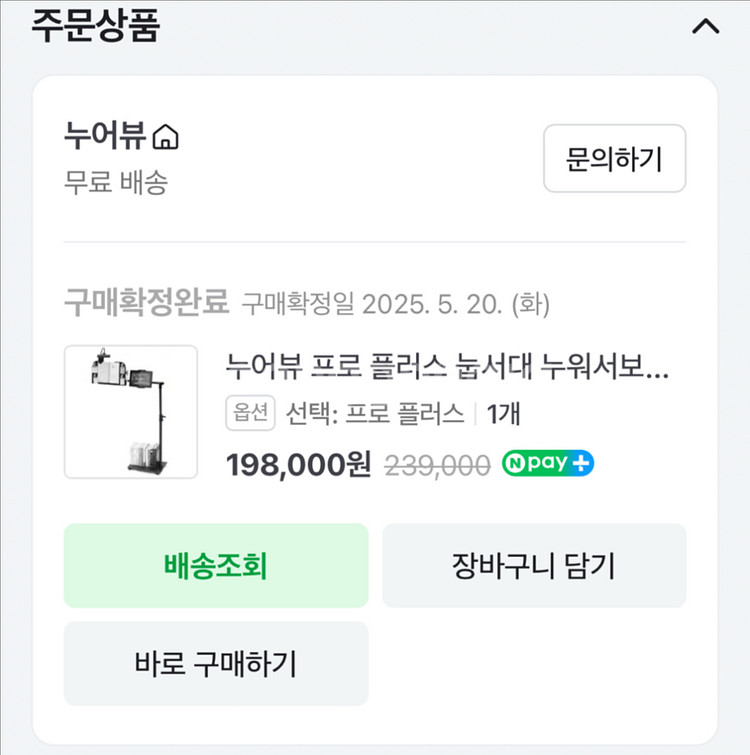Click the 구매확정완료 status label

[x=147, y=301]
